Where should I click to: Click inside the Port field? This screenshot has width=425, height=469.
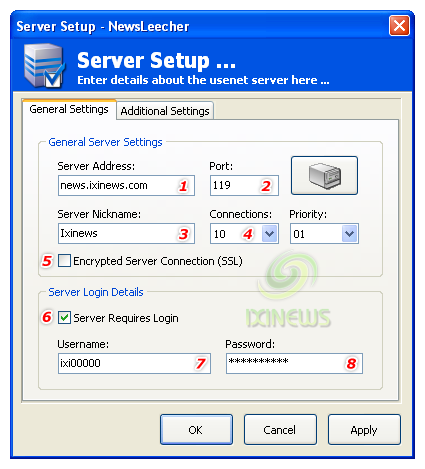[x=244, y=185]
